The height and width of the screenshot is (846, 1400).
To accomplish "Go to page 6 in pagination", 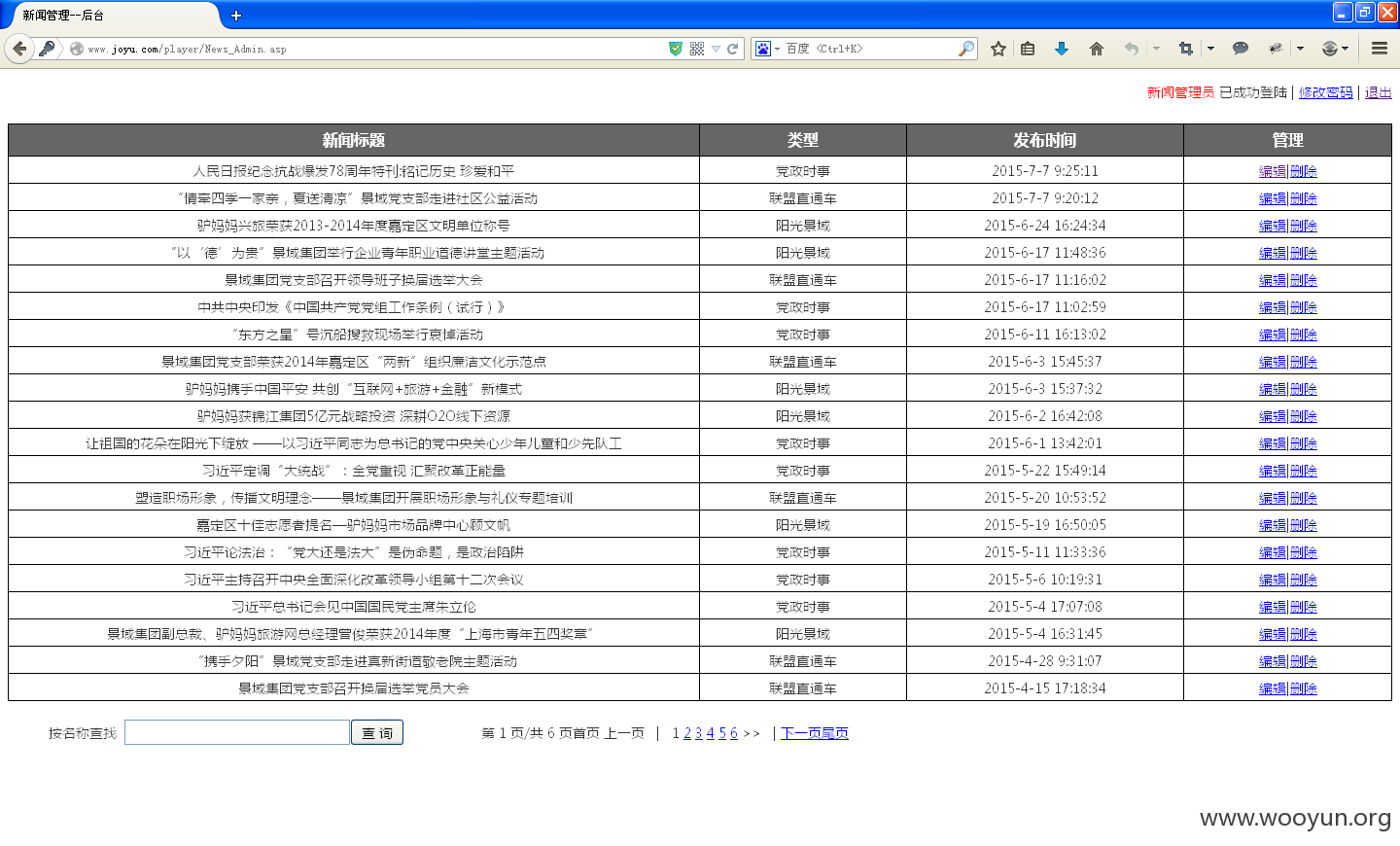I will point(734,733).
